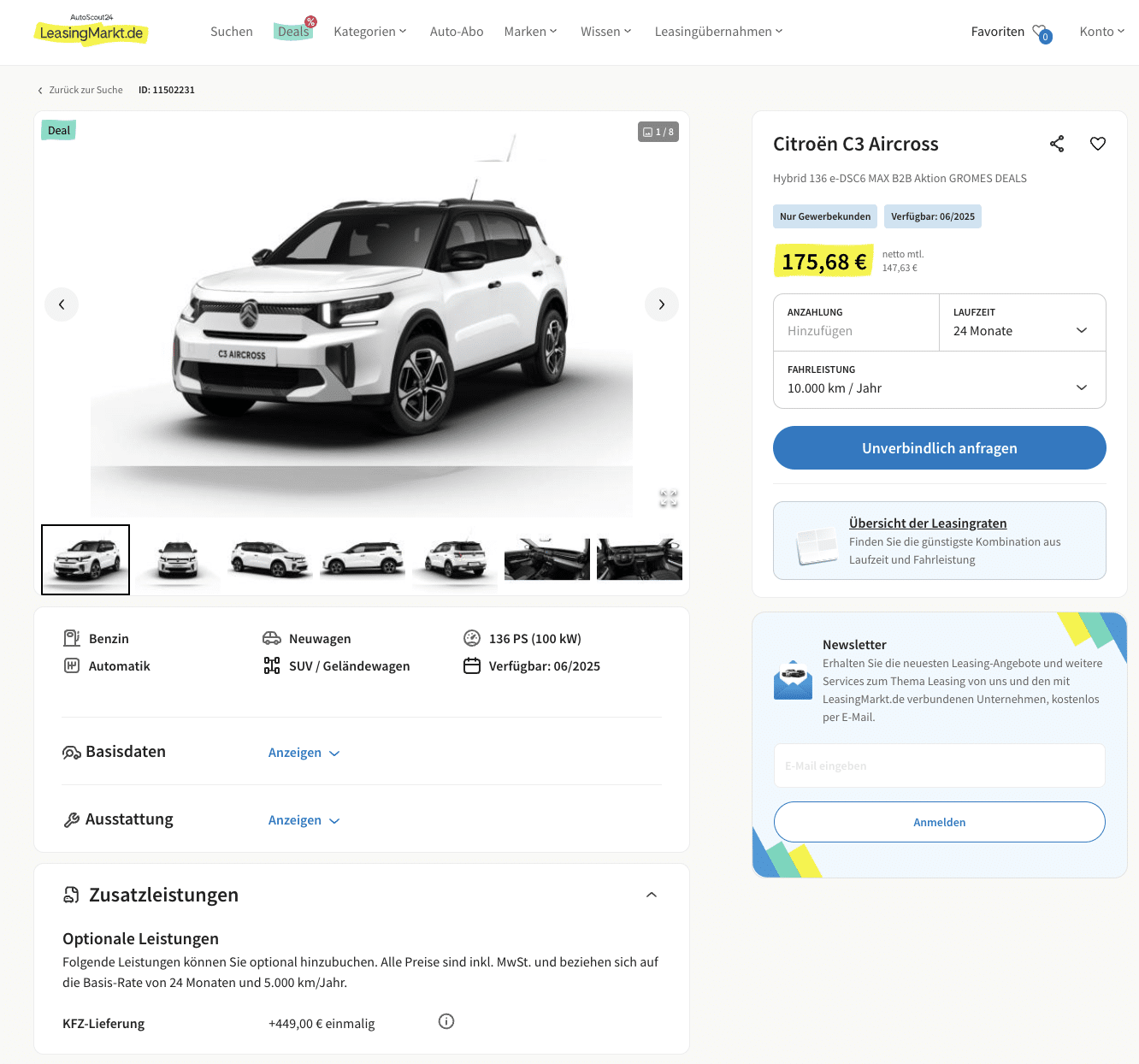Select fifth thumbnail, rear car view
Viewport: 1139px width, 1064px height.
[455, 559]
